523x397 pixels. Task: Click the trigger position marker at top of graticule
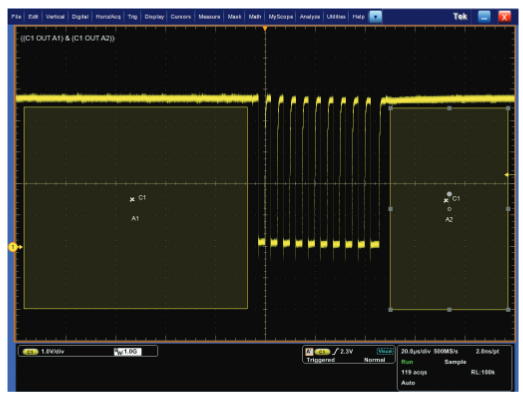coord(265,29)
